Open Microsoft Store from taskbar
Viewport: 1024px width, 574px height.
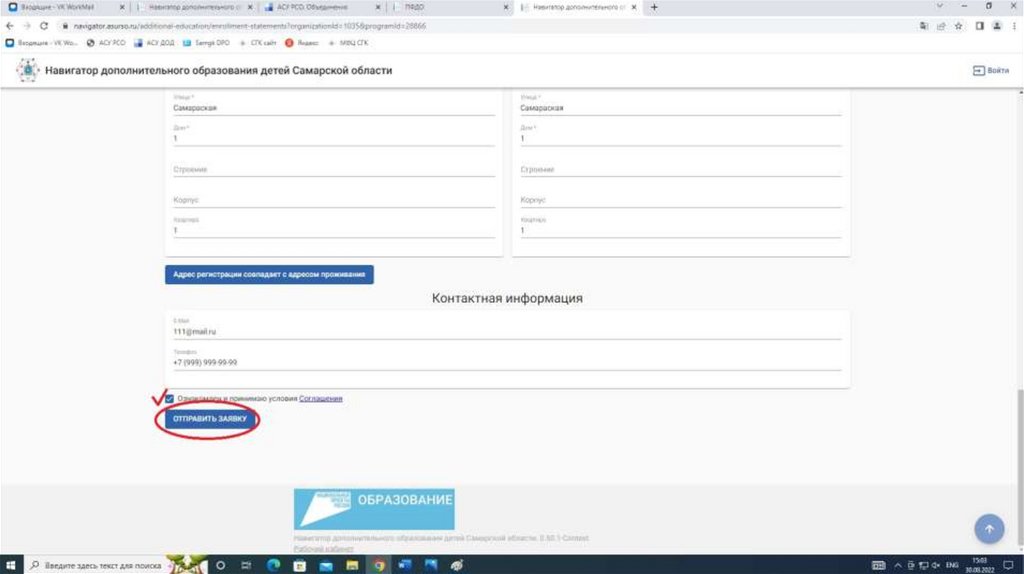point(300,565)
